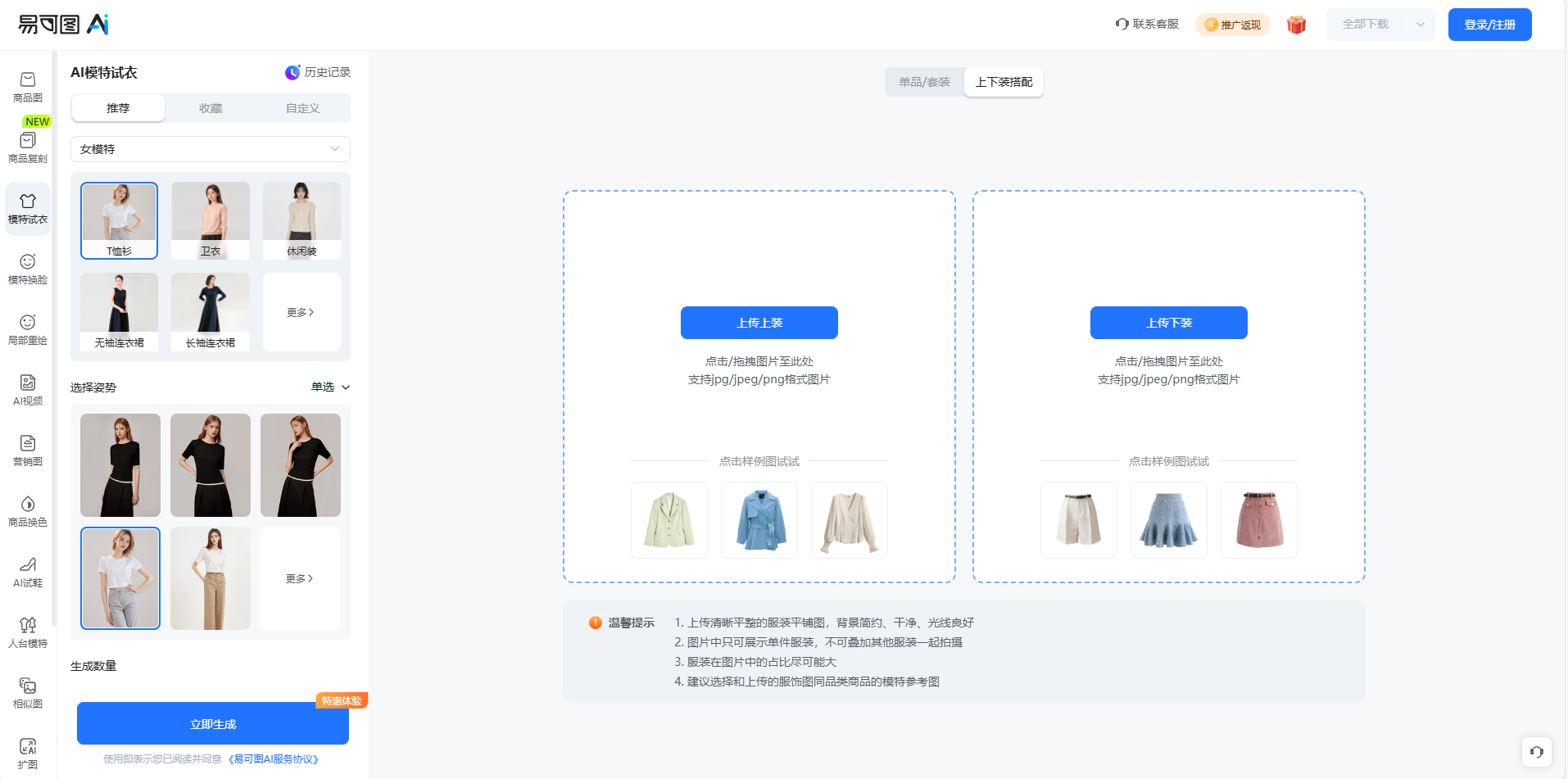The image size is (1568, 779).
Task: Select 休闲装 model category thumbnail
Action: [301, 220]
